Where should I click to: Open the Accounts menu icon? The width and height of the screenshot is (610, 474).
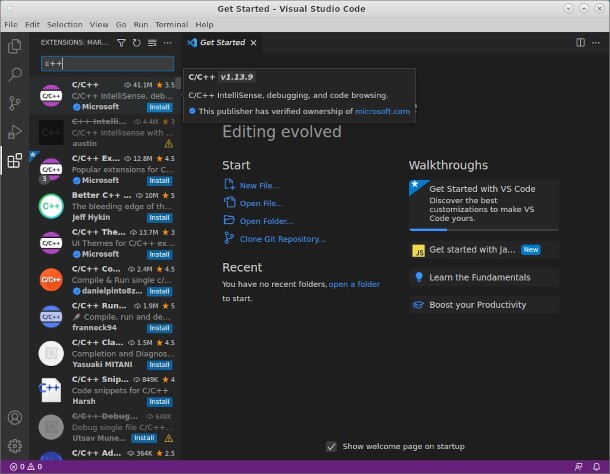(15, 417)
